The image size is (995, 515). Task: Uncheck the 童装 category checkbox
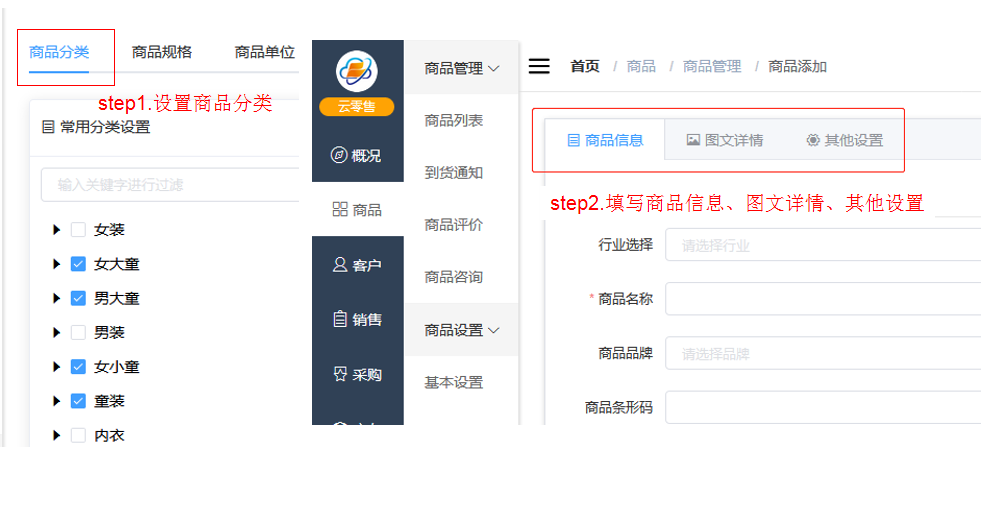tap(78, 401)
